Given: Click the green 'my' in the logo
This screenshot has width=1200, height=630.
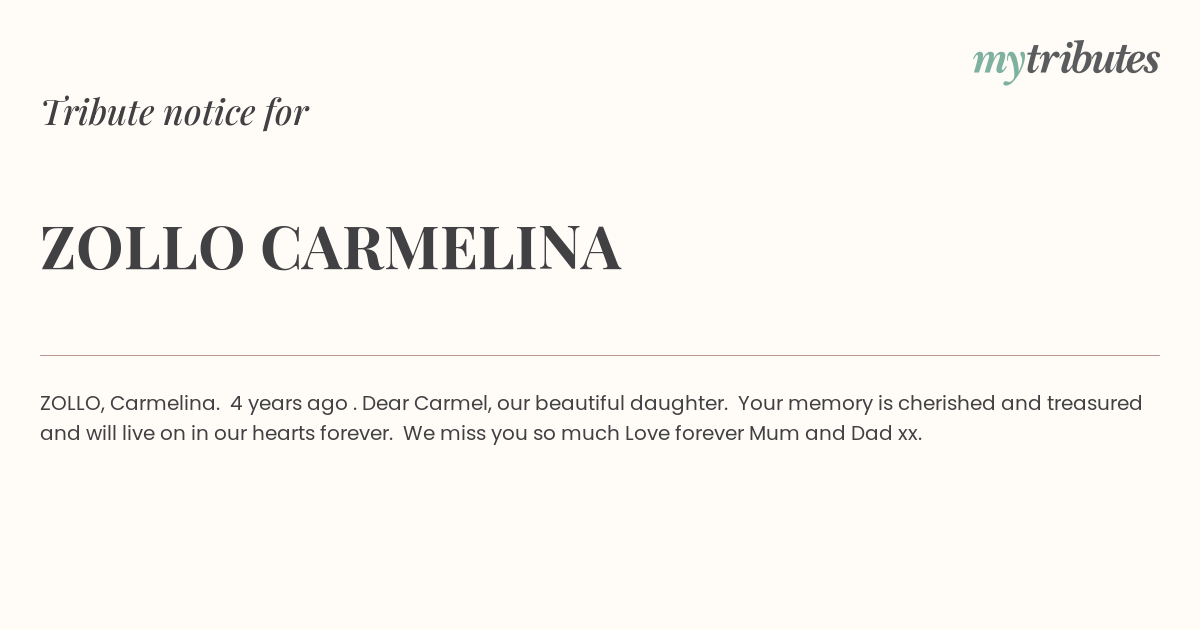Looking at the screenshot, I should tap(998, 65).
